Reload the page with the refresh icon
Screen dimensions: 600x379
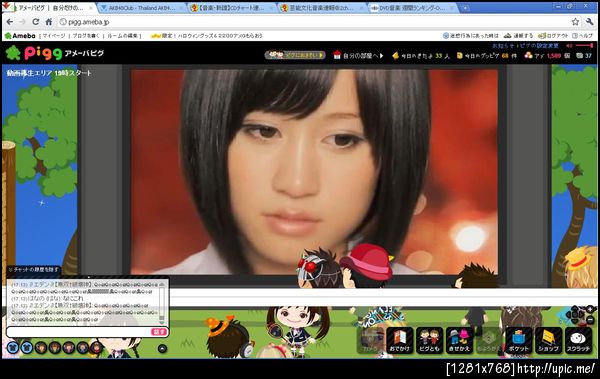[x=36, y=22]
